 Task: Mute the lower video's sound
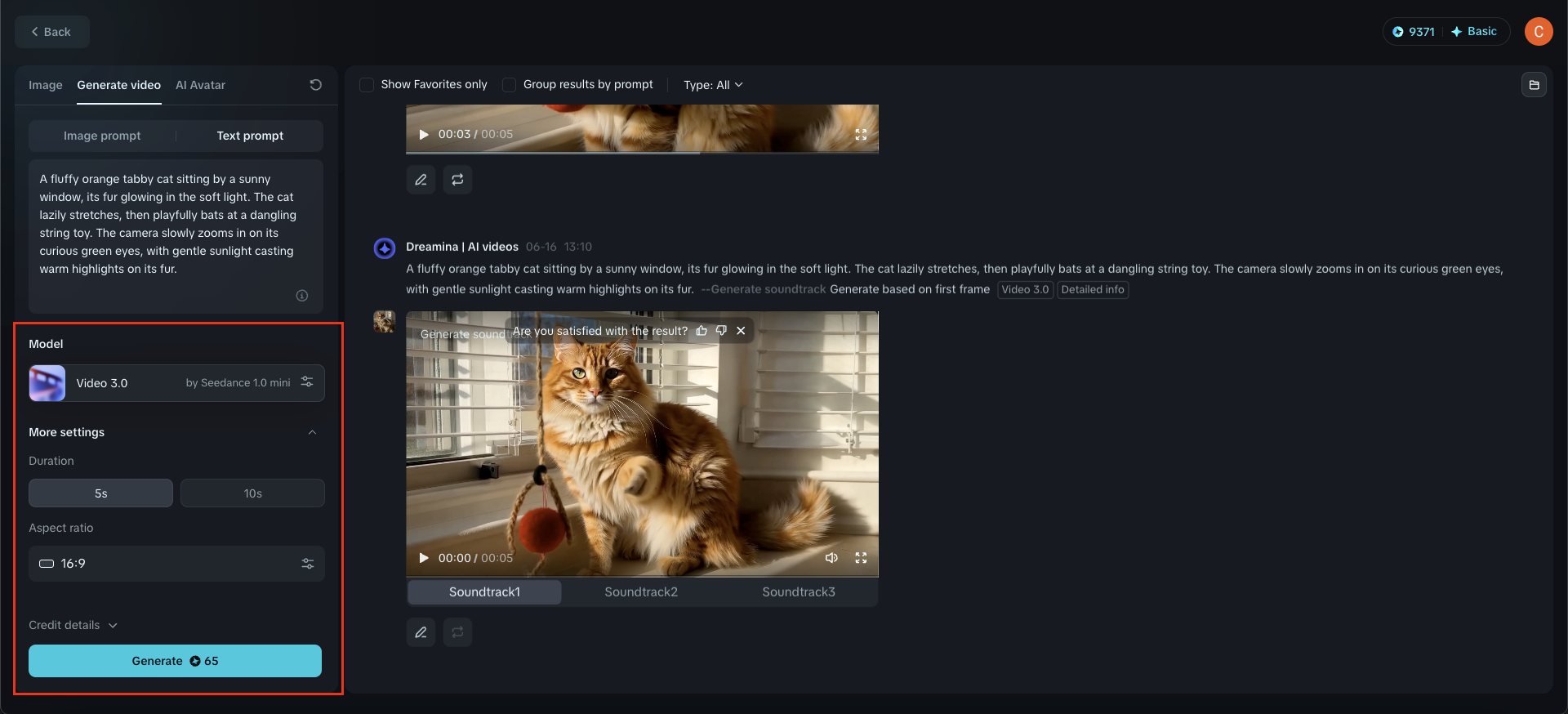[831, 558]
